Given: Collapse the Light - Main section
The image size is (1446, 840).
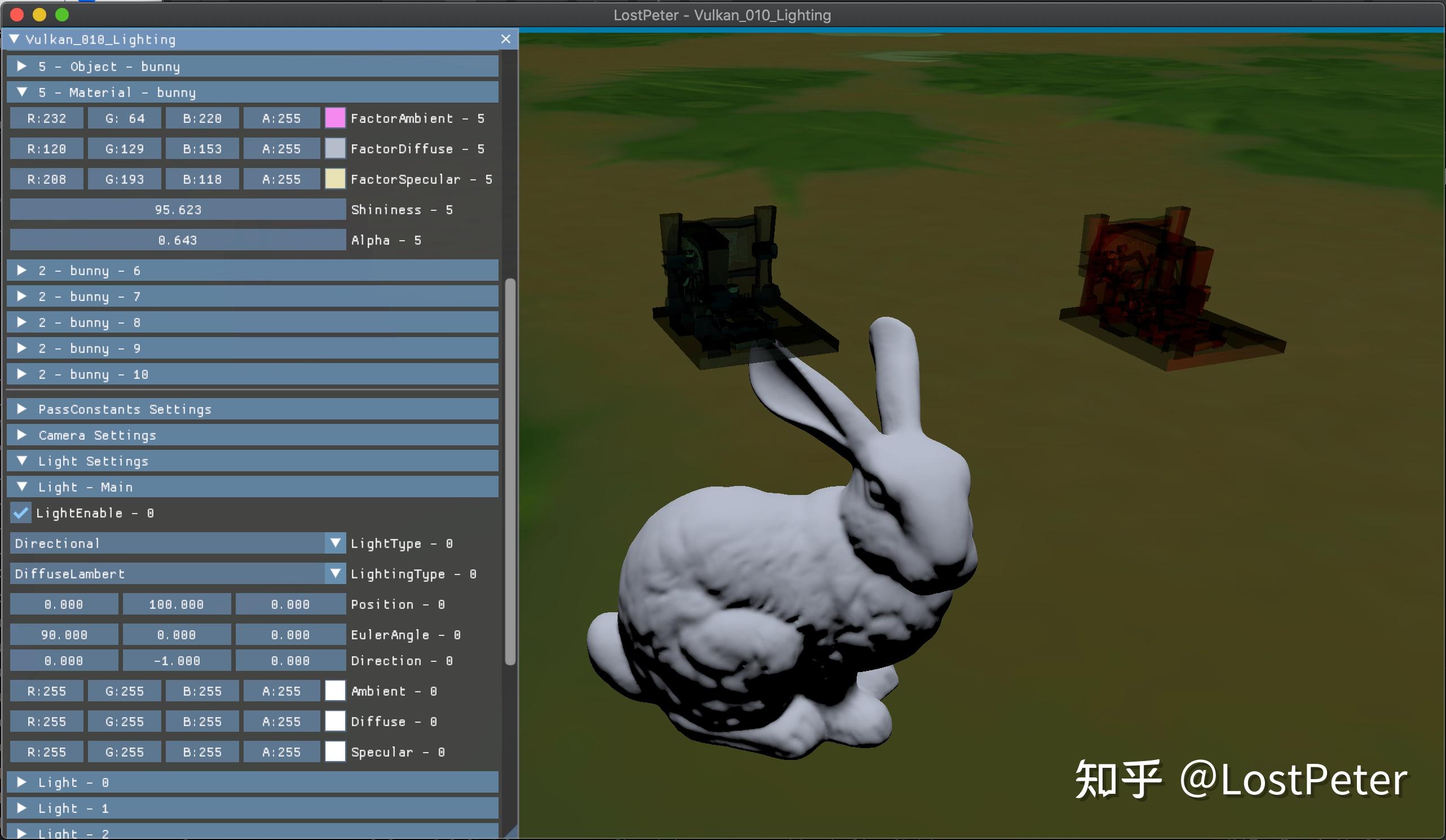Looking at the screenshot, I should 23,487.
